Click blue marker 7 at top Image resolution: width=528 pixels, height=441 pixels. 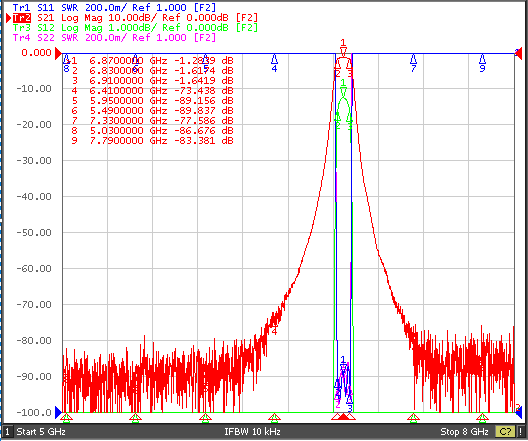pos(414,63)
